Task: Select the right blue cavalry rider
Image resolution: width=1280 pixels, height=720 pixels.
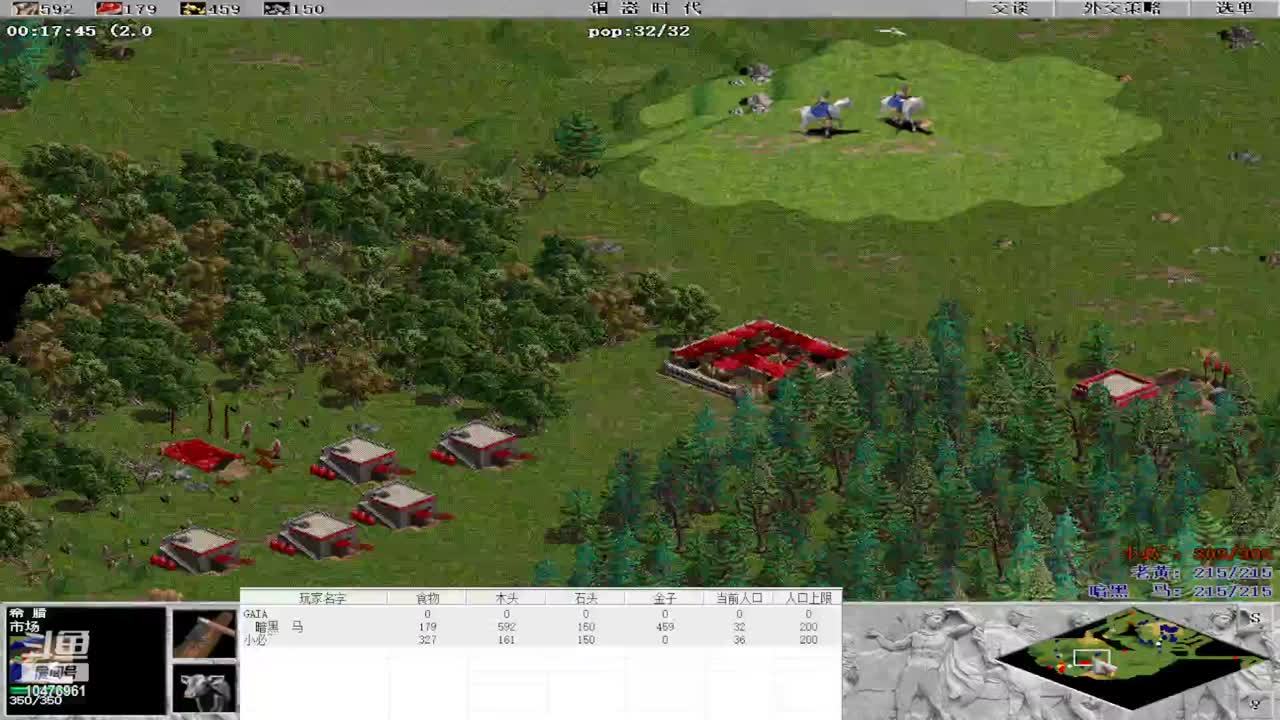Action: pos(903,105)
